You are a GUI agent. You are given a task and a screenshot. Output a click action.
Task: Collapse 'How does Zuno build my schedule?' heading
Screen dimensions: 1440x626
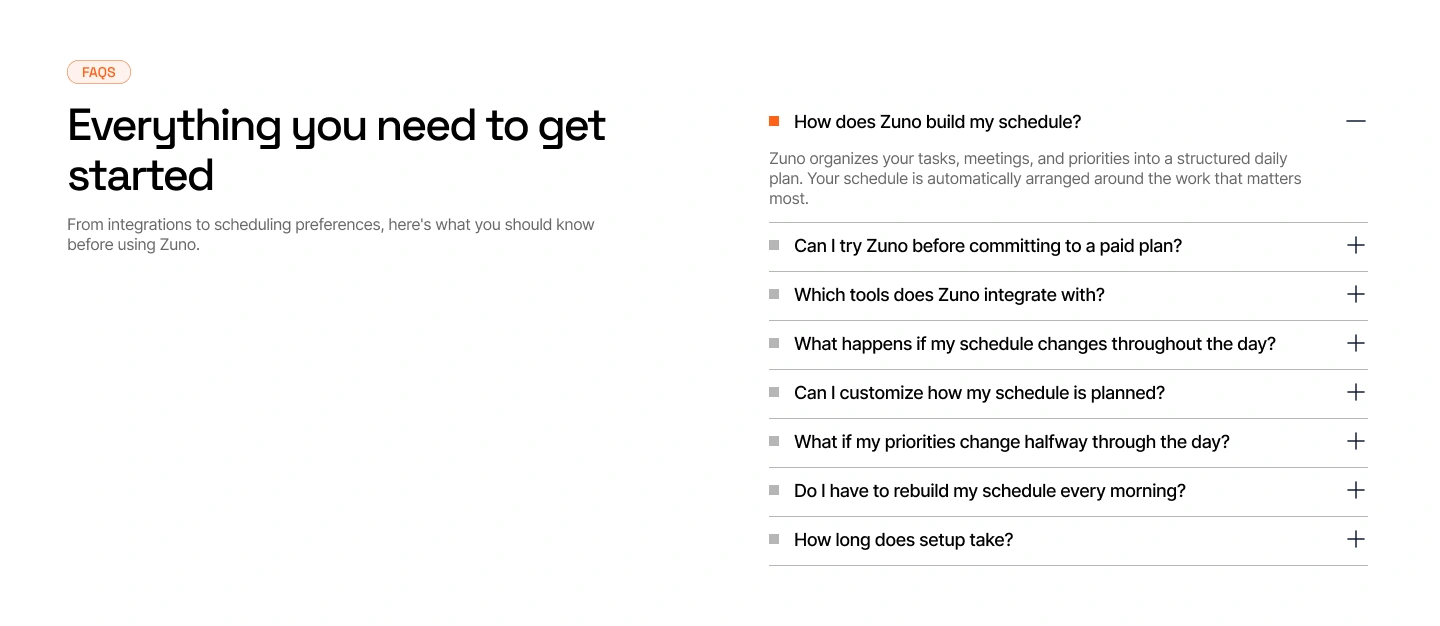coord(1068,122)
